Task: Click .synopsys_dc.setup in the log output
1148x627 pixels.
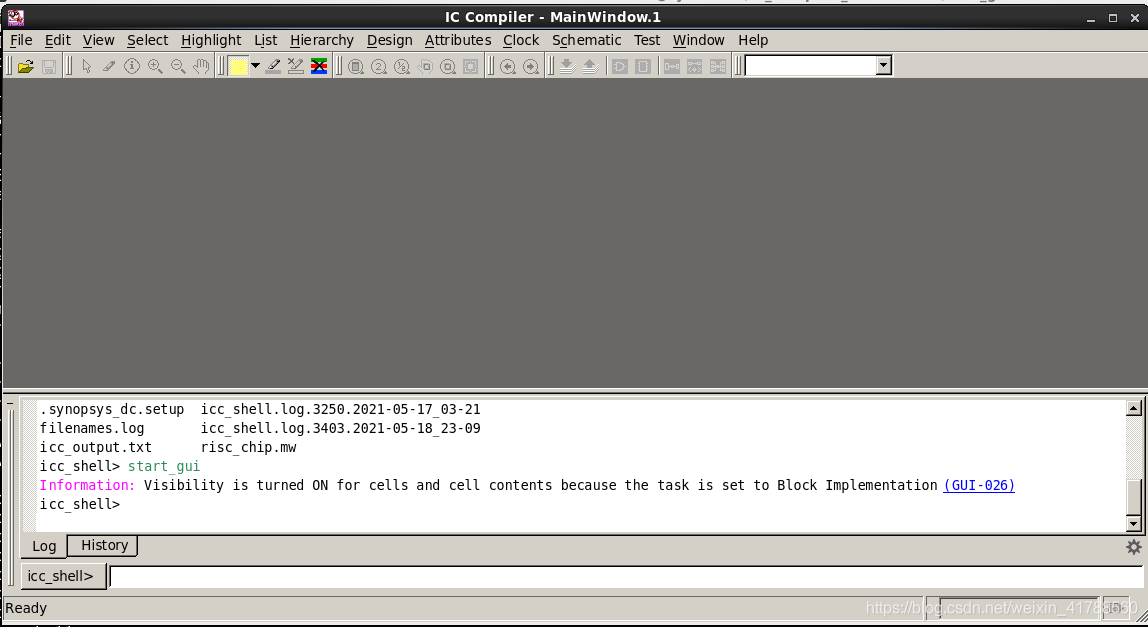Action: tap(112, 409)
